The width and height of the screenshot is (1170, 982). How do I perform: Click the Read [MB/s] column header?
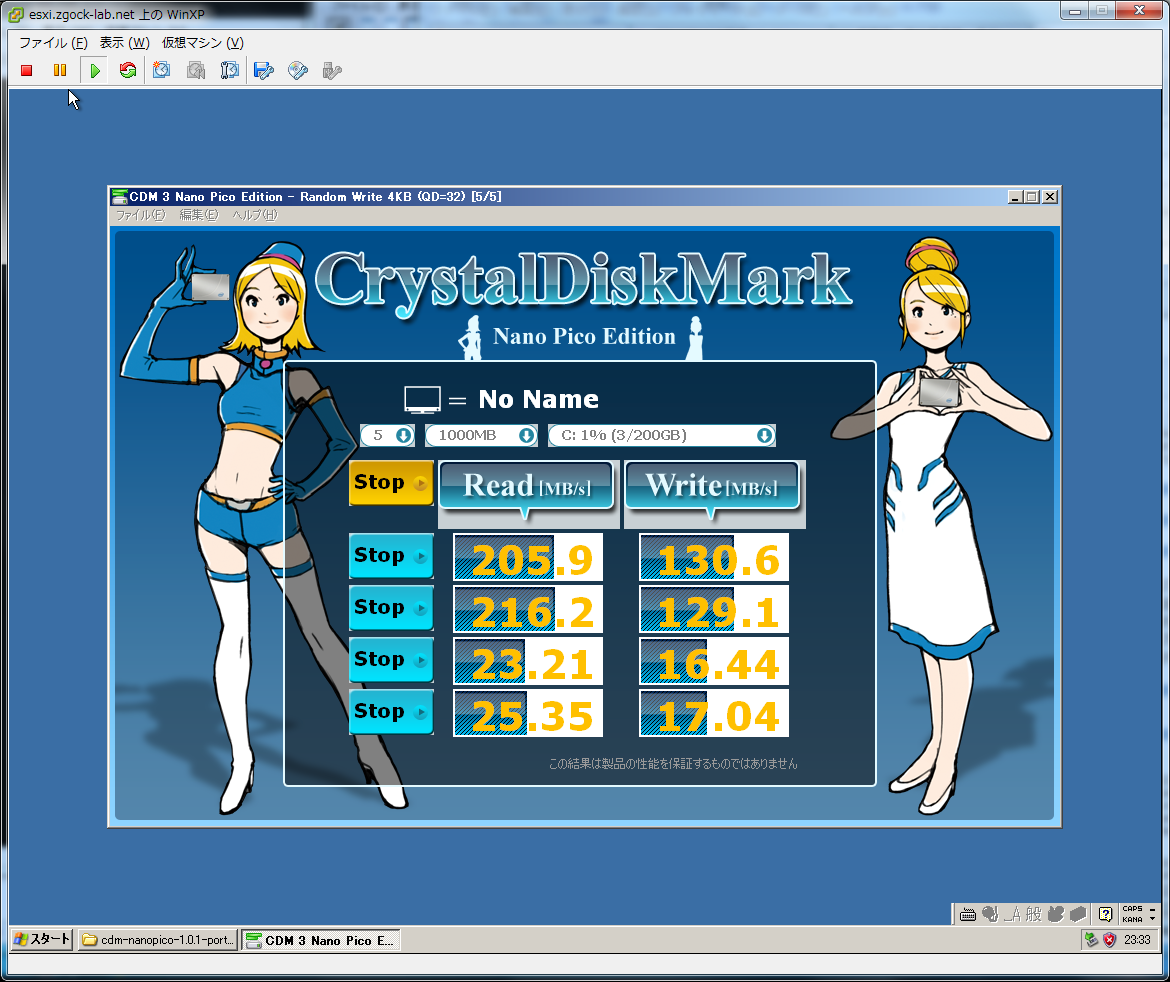(x=527, y=487)
